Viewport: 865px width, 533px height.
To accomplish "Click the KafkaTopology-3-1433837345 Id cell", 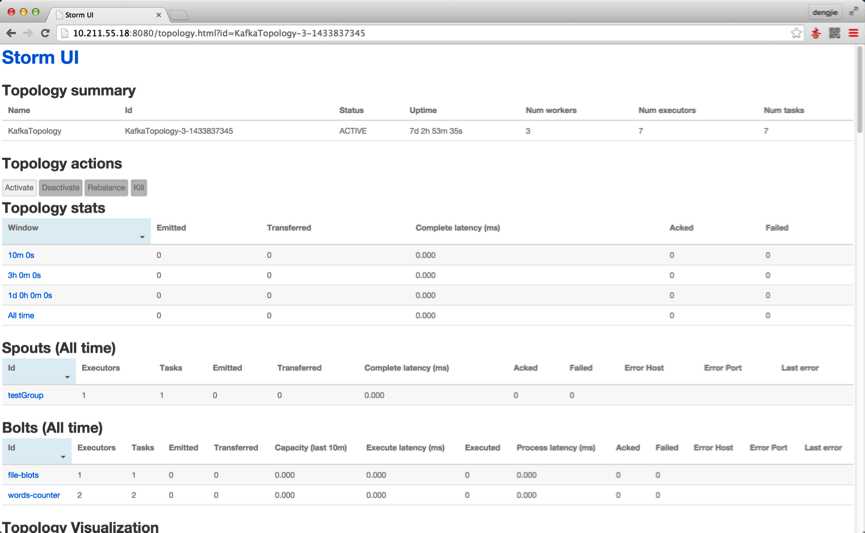I will 179,131.
